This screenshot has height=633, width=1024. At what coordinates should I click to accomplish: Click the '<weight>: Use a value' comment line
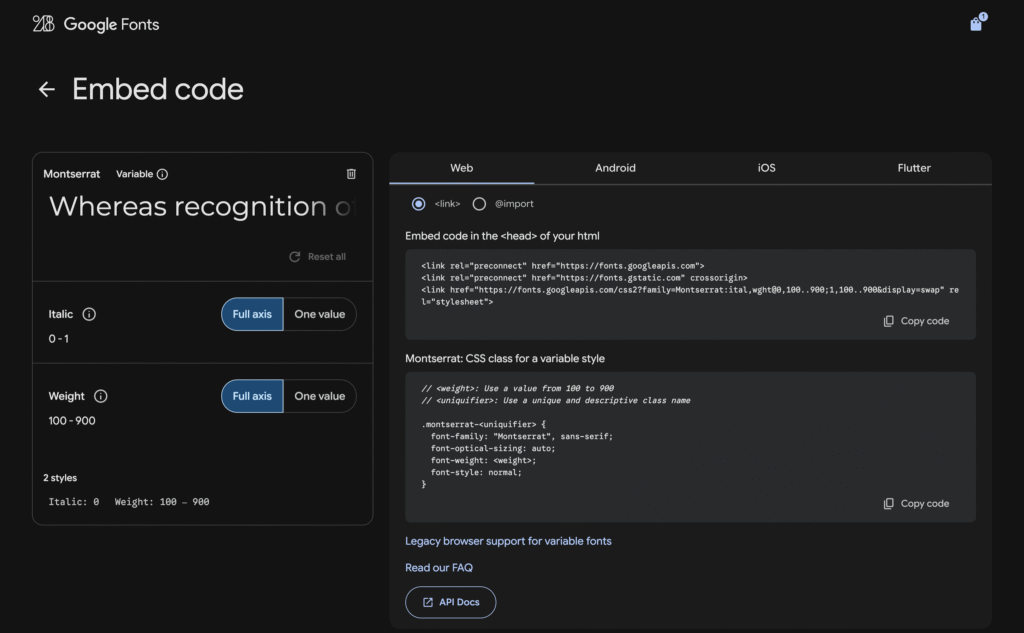tap(518, 388)
